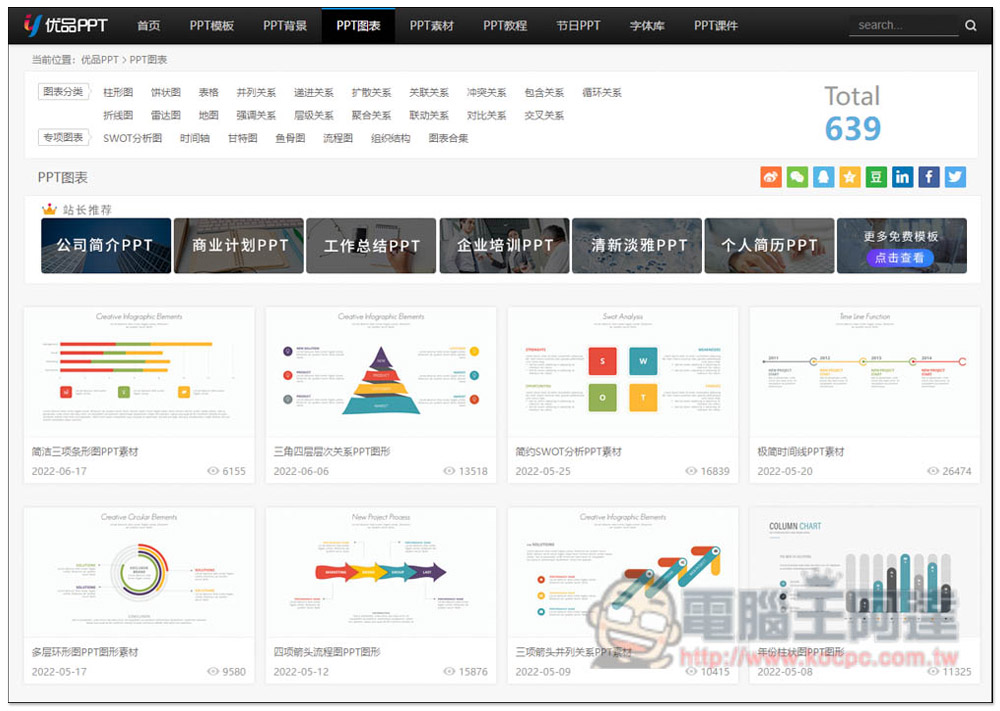The height and width of the screenshot is (711, 1000).
Task: Open 鱼骨图 special charts
Action: [x=290, y=138]
